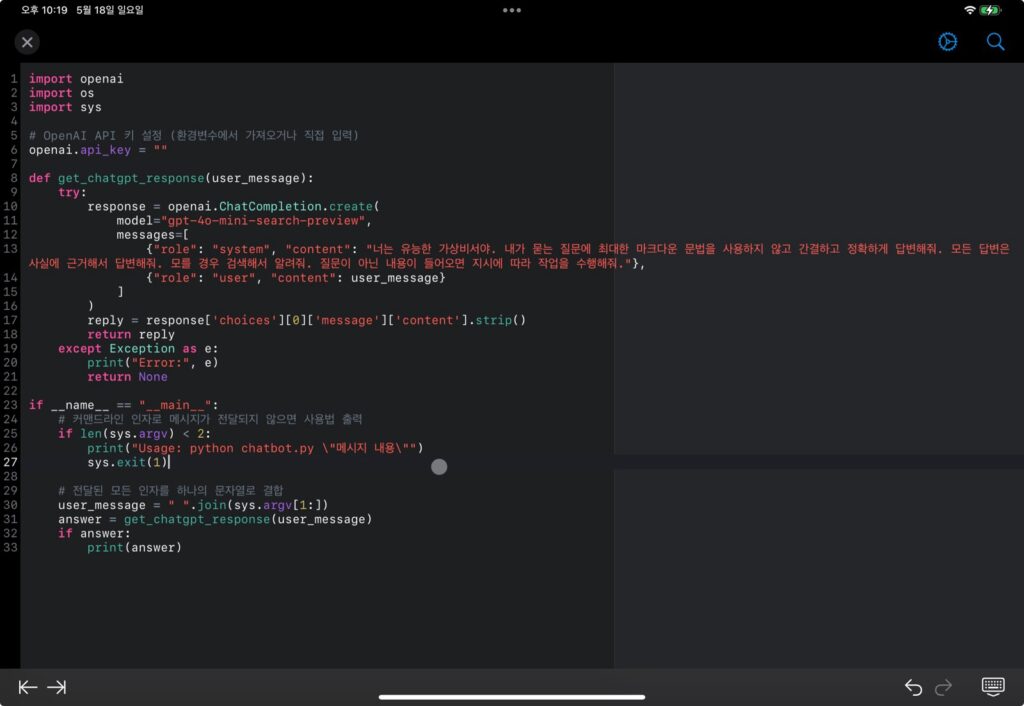Open the run settings gear icon
The image size is (1024, 706).
(x=948, y=42)
